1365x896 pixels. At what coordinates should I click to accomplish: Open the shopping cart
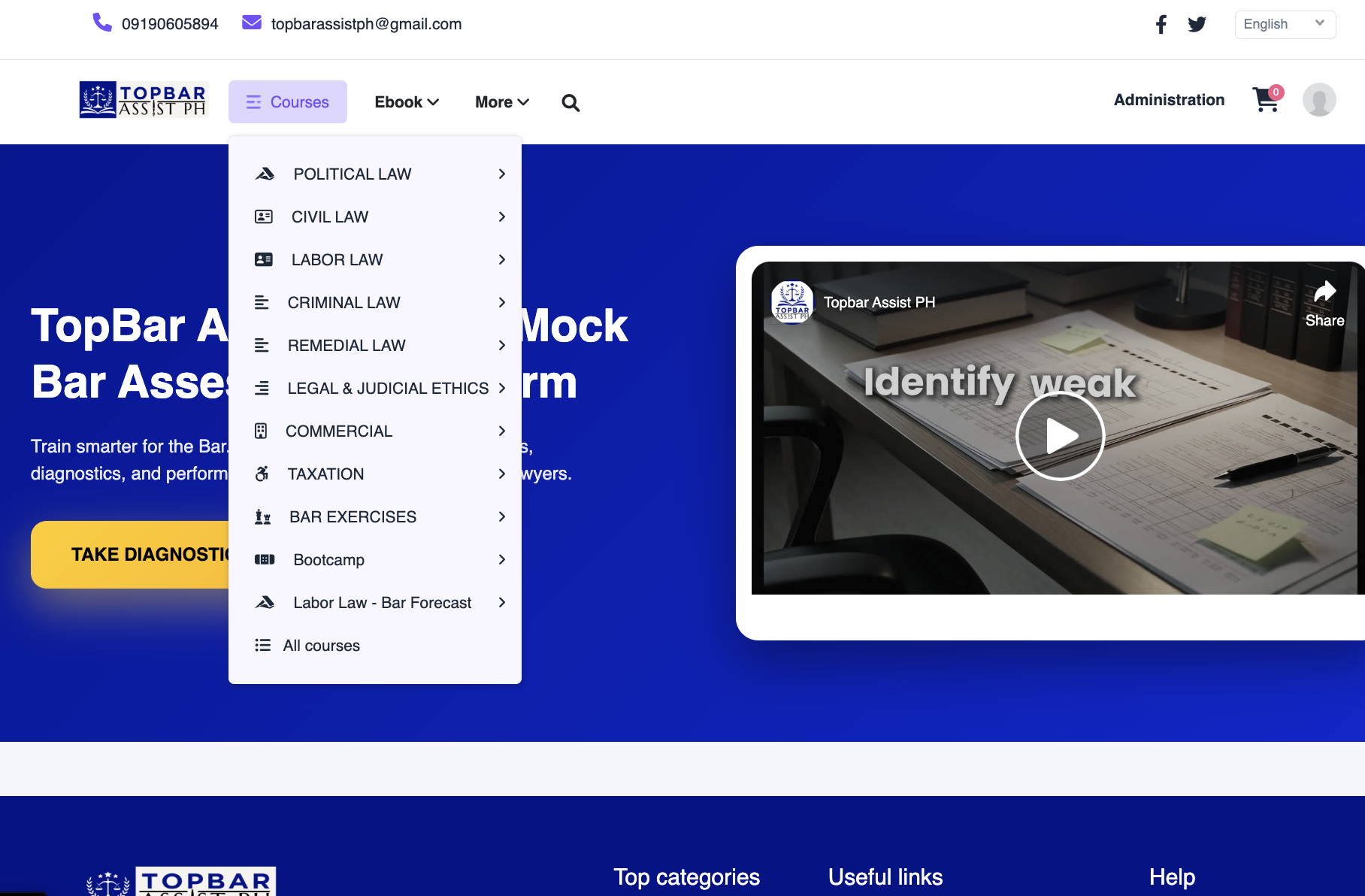(1266, 100)
